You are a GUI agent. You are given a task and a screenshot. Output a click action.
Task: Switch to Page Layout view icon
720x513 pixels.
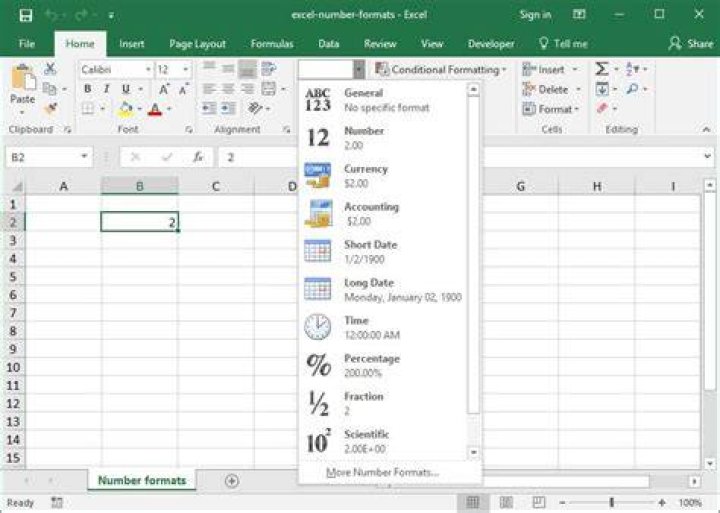pos(506,502)
